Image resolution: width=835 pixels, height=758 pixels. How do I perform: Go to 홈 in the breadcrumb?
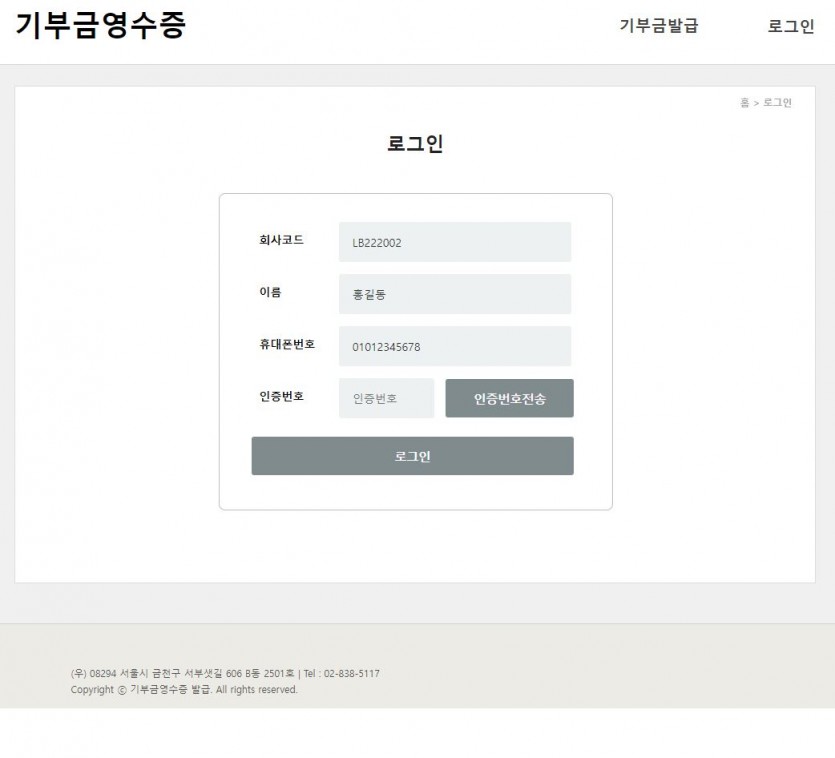point(744,103)
